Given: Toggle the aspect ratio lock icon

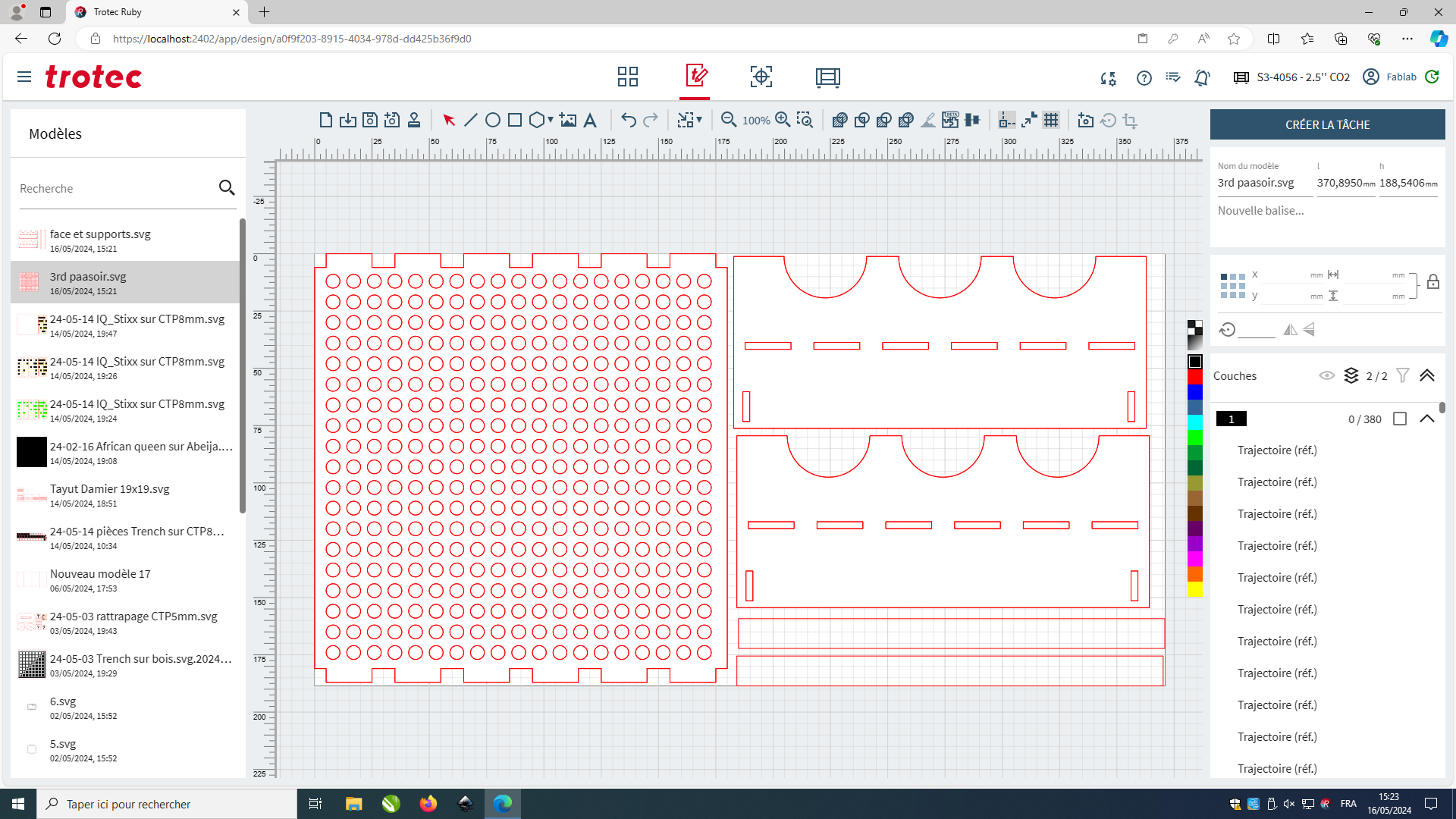Looking at the screenshot, I should [1433, 282].
